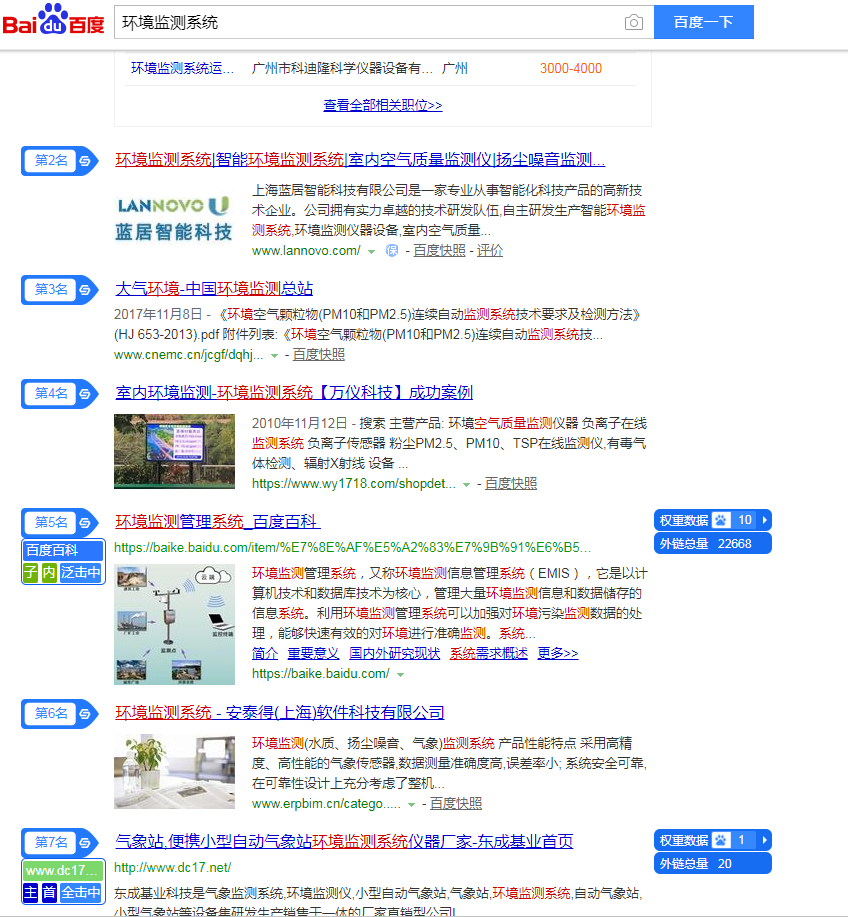Click the 百度一下 search button

(704, 22)
